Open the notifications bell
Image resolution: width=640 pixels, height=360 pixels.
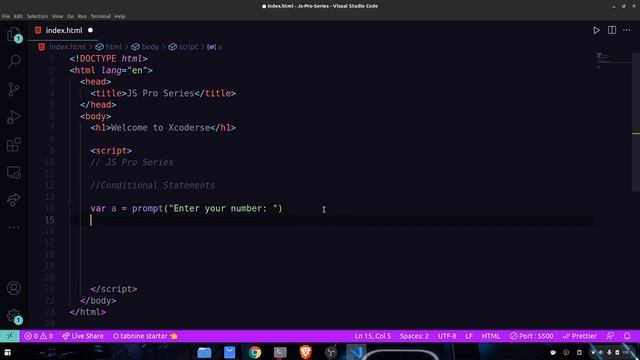click(627, 336)
